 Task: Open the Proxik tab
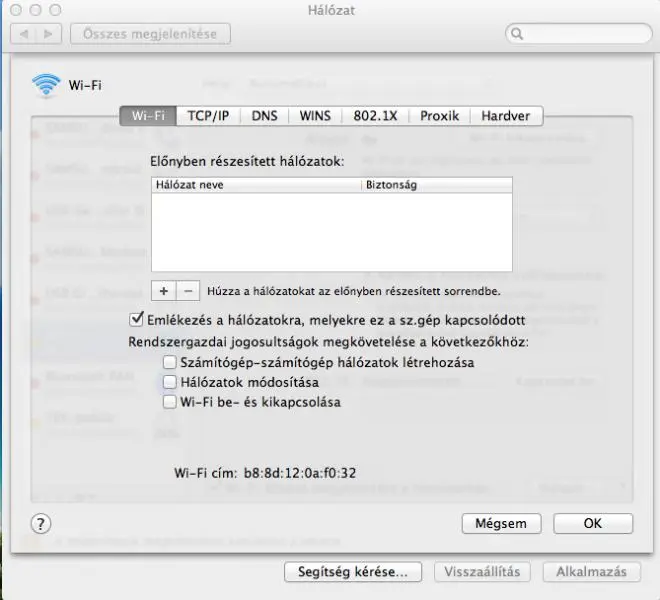(x=439, y=116)
